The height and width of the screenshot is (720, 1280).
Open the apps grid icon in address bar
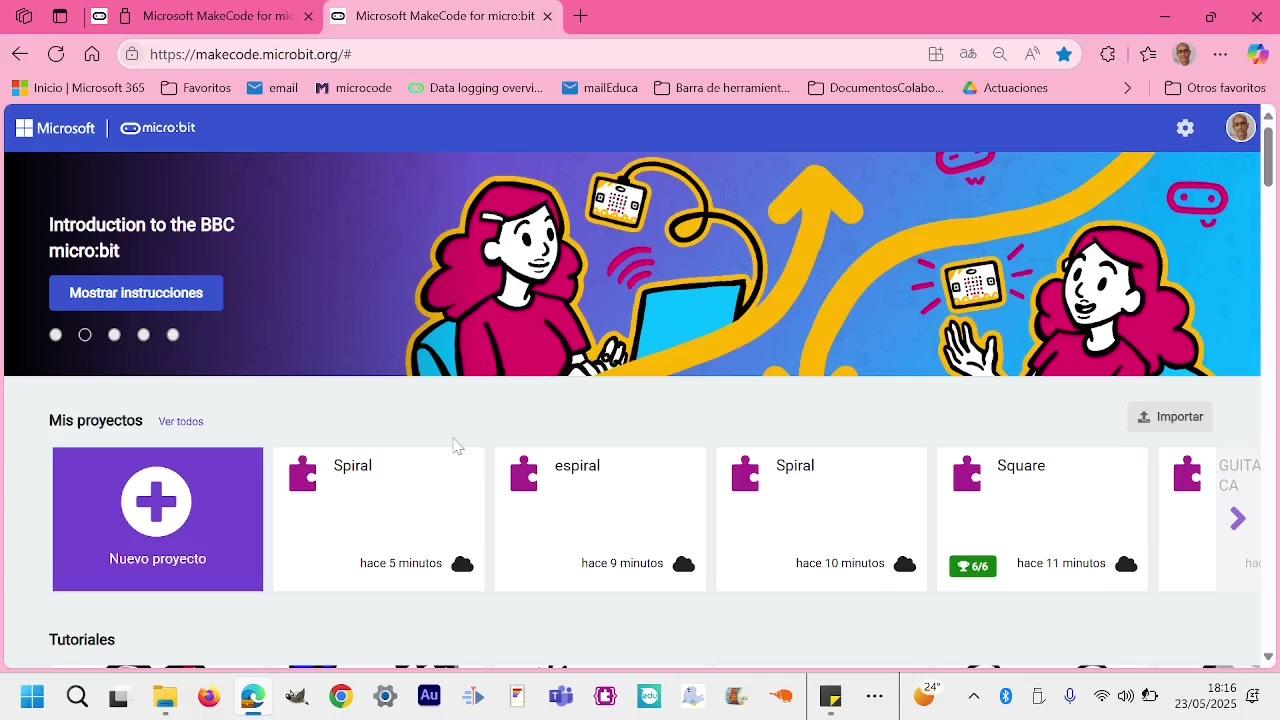point(936,54)
